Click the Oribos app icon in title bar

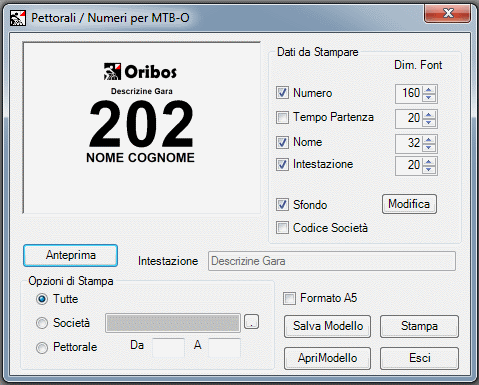coord(17,18)
